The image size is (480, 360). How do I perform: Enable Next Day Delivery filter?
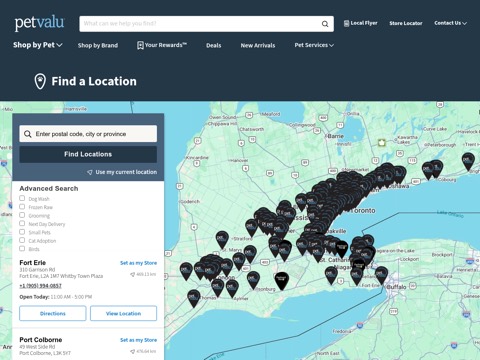22,223
